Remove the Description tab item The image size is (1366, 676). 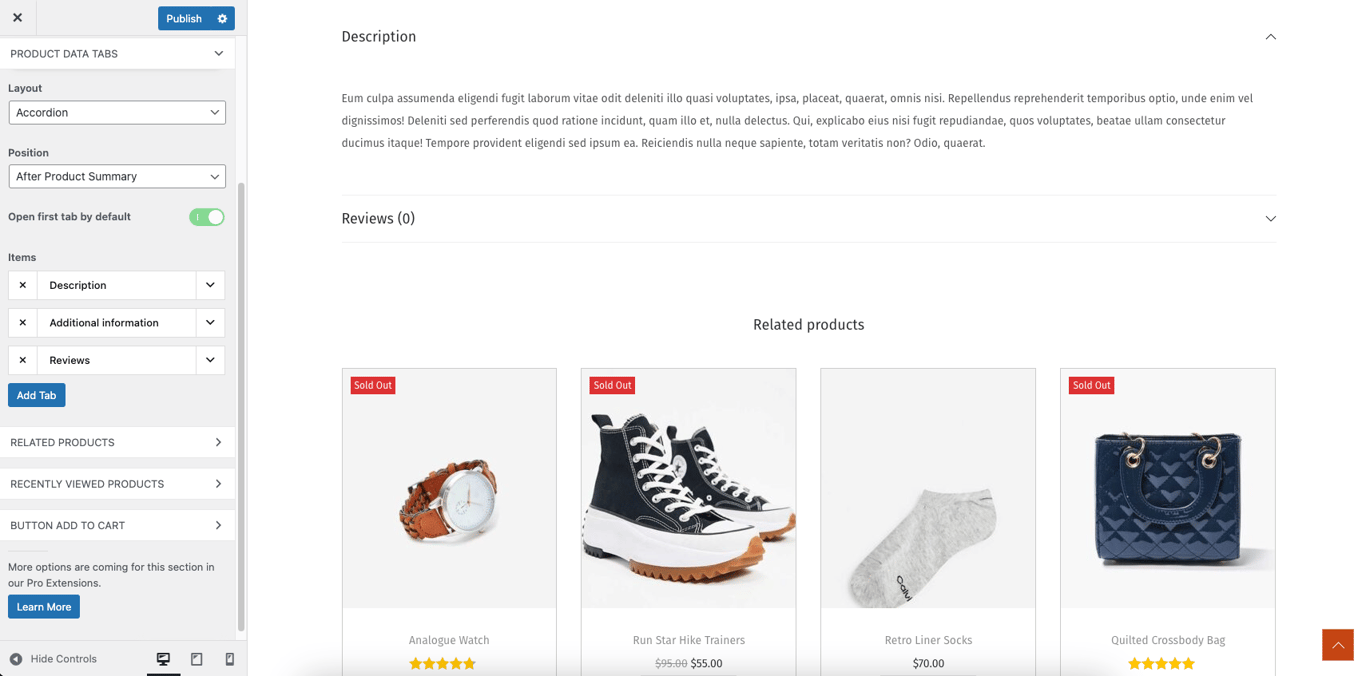point(22,285)
